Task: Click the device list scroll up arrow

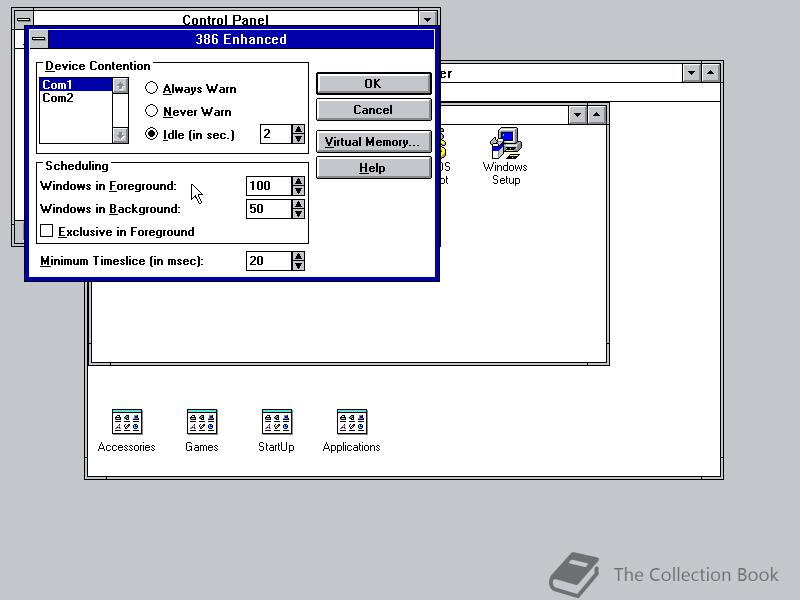Action: point(120,86)
